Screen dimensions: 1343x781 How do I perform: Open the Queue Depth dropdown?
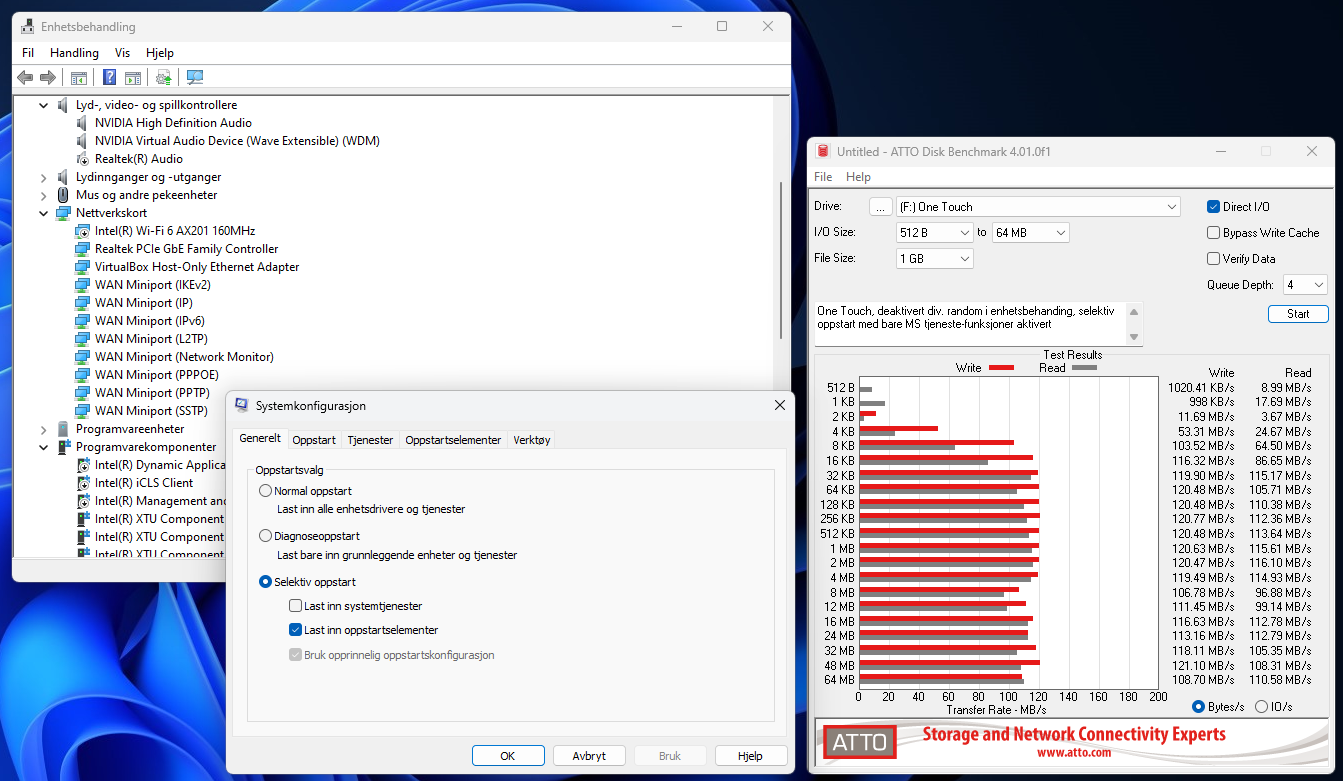click(1305, 285)
